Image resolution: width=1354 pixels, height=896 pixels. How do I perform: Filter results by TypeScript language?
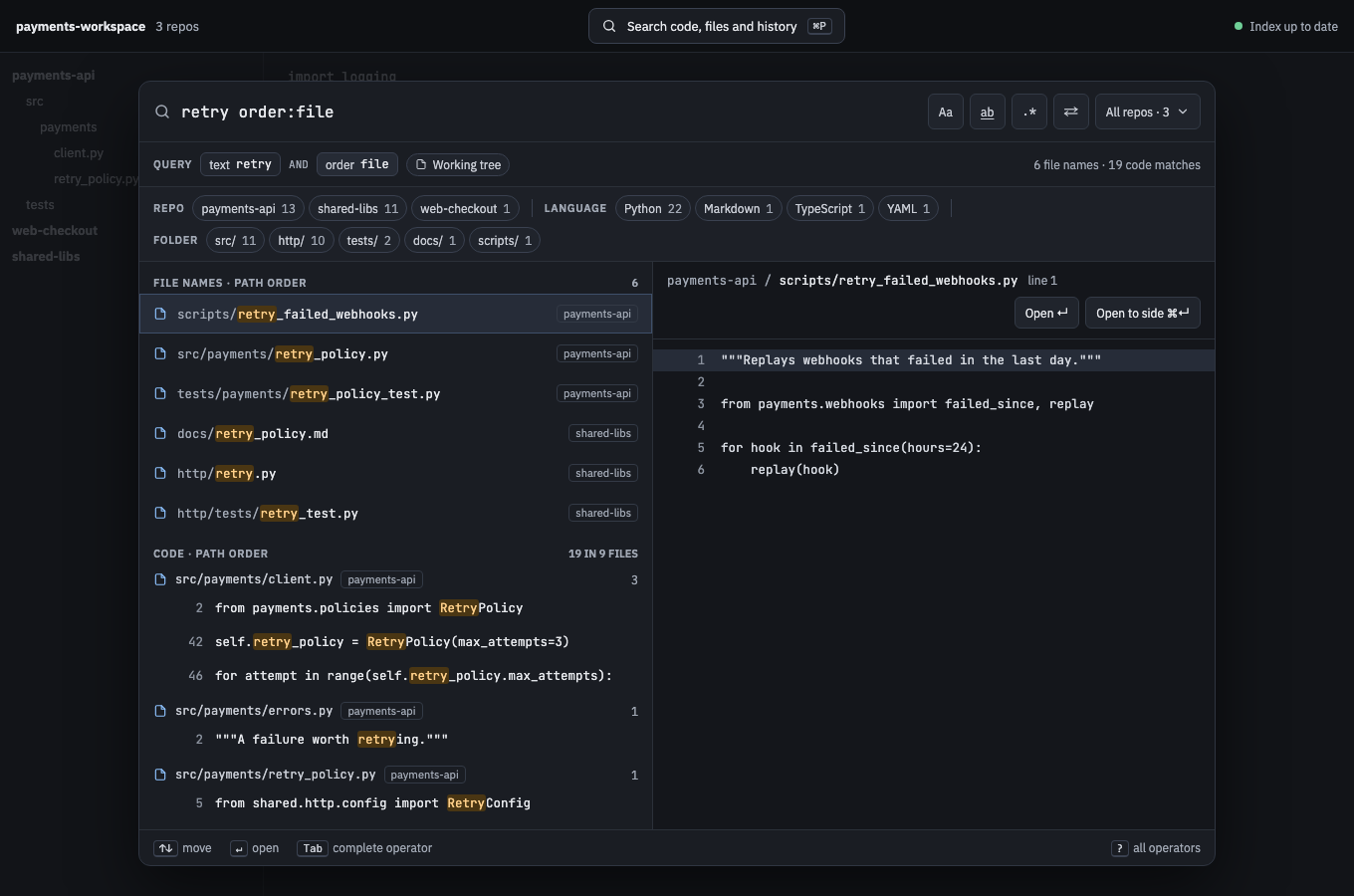[x=830, y=209]
